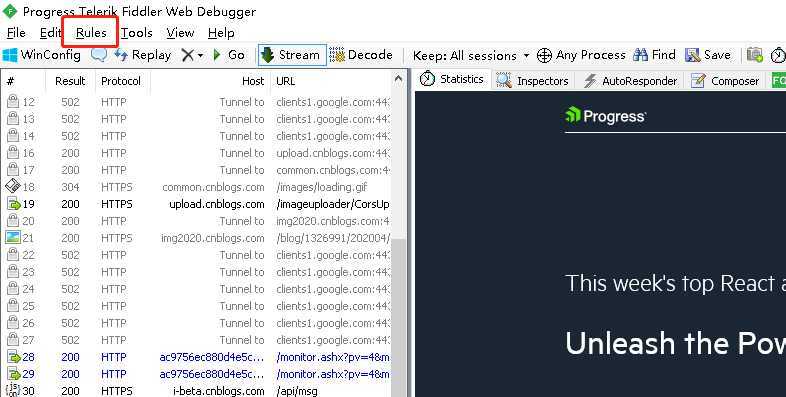786x397 pixels.
Task: Click the session list scroll-up arrow
Action: point(399,79)
